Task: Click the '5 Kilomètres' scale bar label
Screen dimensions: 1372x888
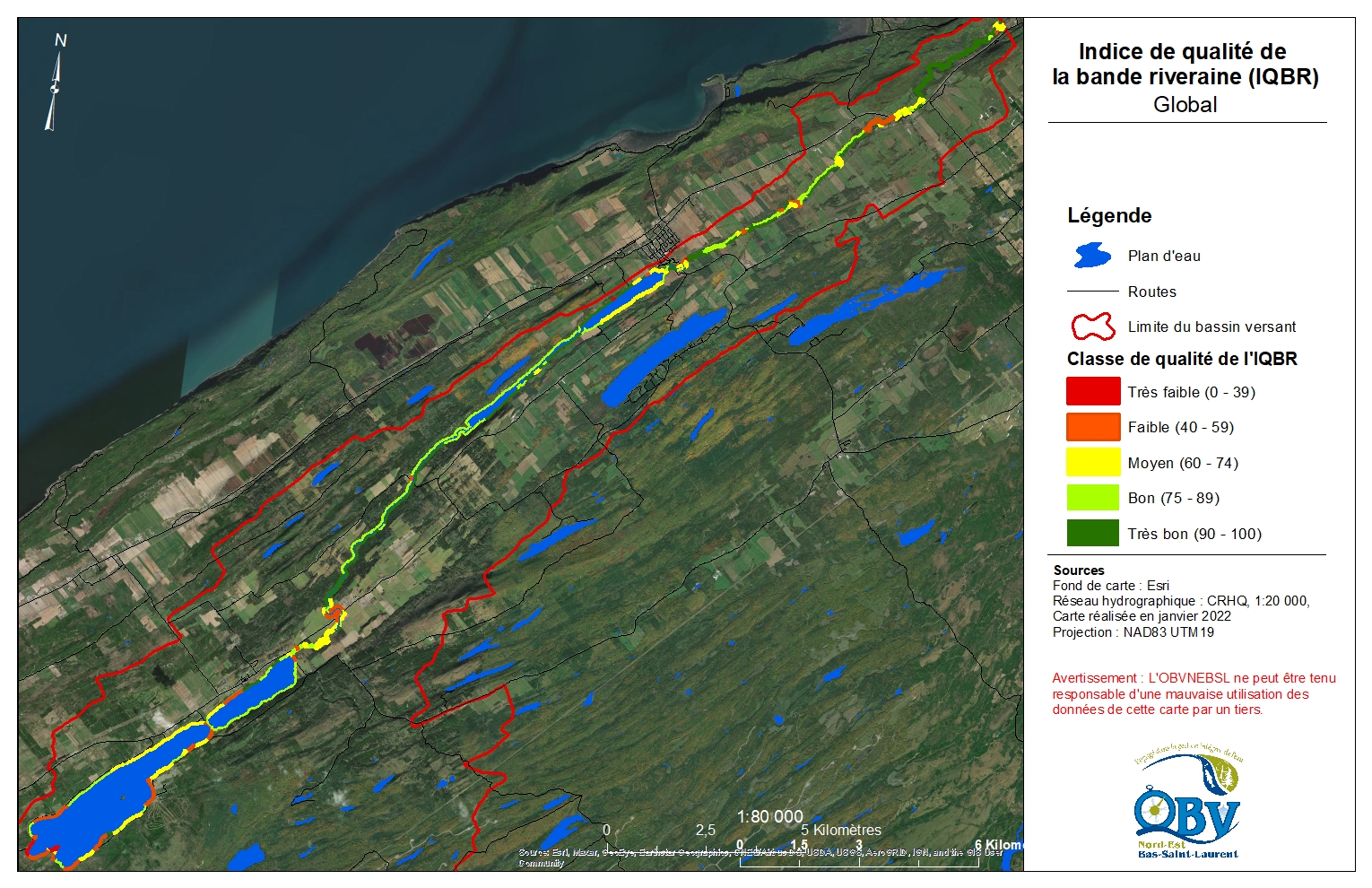Action: 841,831
